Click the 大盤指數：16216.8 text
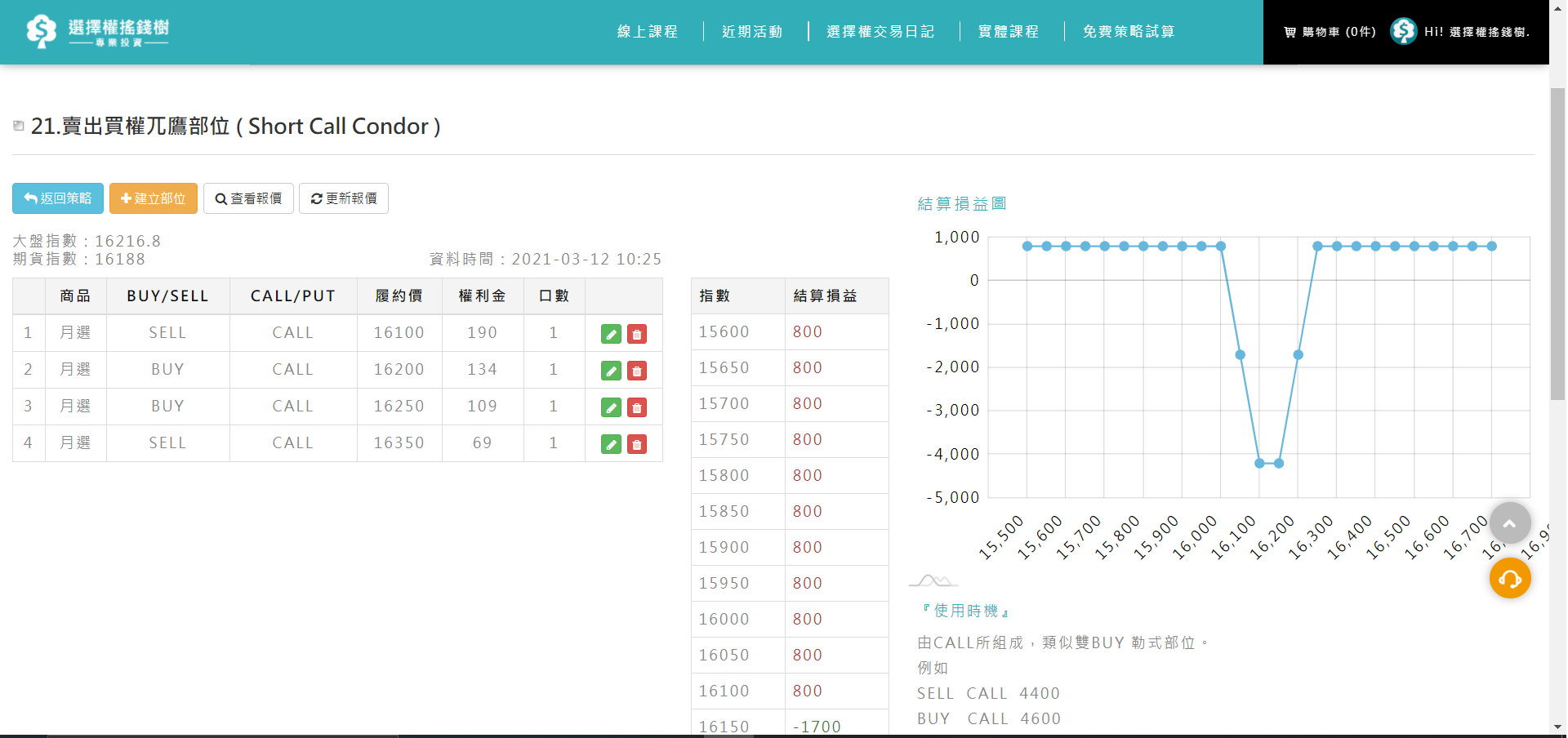1568x738 pixels. [x=87, y=241]
